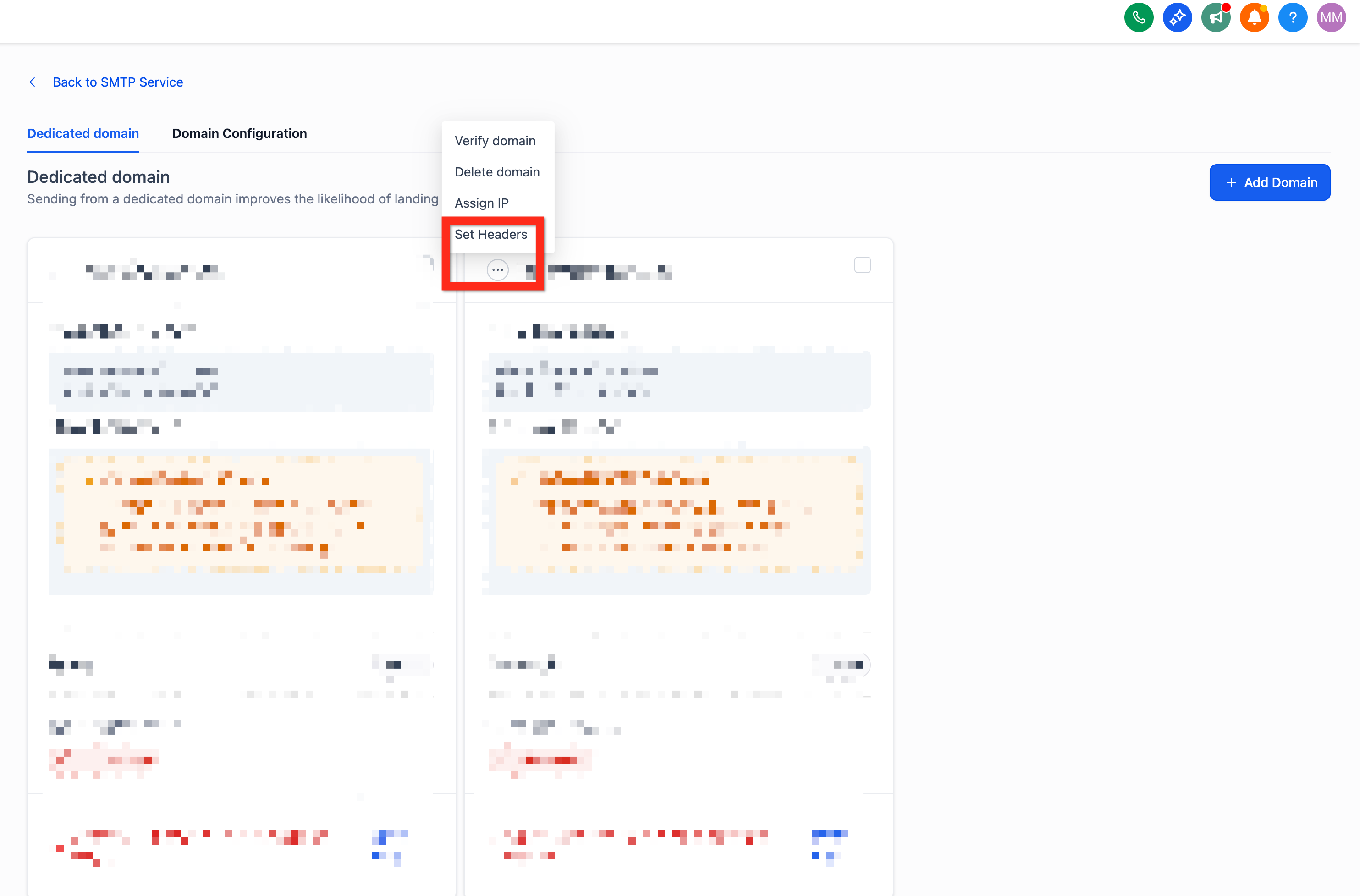
Task: Follow the Back to SMTP Service link
Action: [118, 82]
